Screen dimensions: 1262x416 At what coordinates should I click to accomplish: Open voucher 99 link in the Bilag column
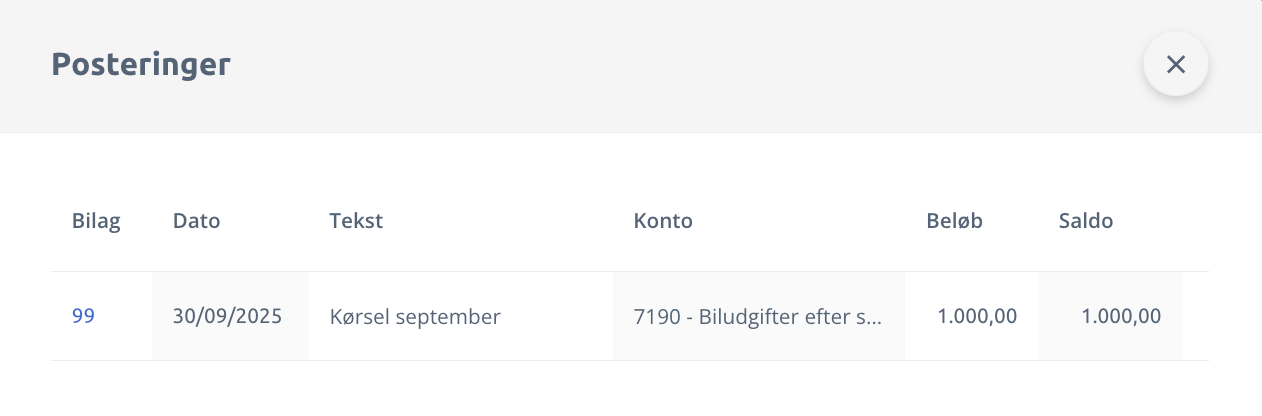tap(83, 317)
